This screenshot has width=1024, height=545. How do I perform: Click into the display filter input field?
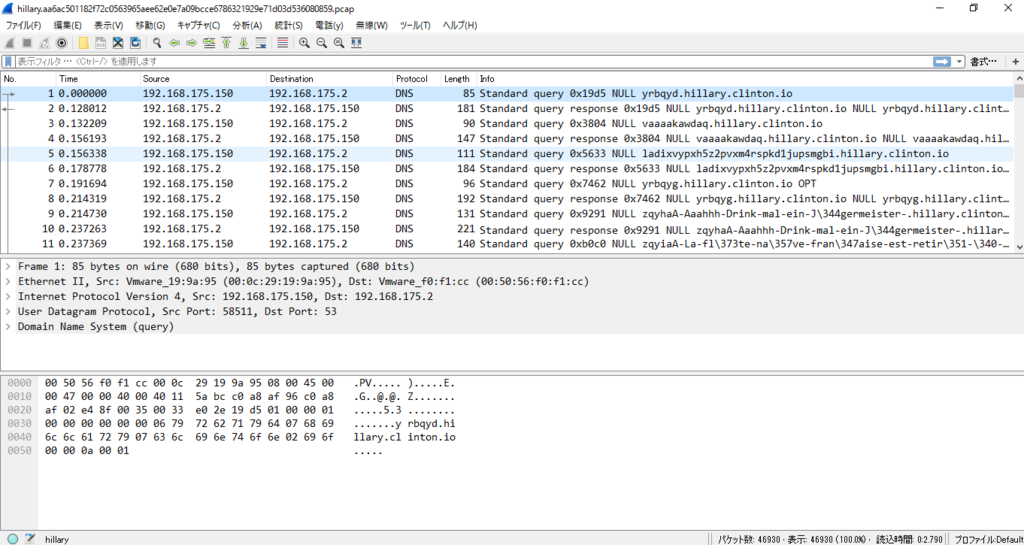pyautogui.click(x=473, y=61)
